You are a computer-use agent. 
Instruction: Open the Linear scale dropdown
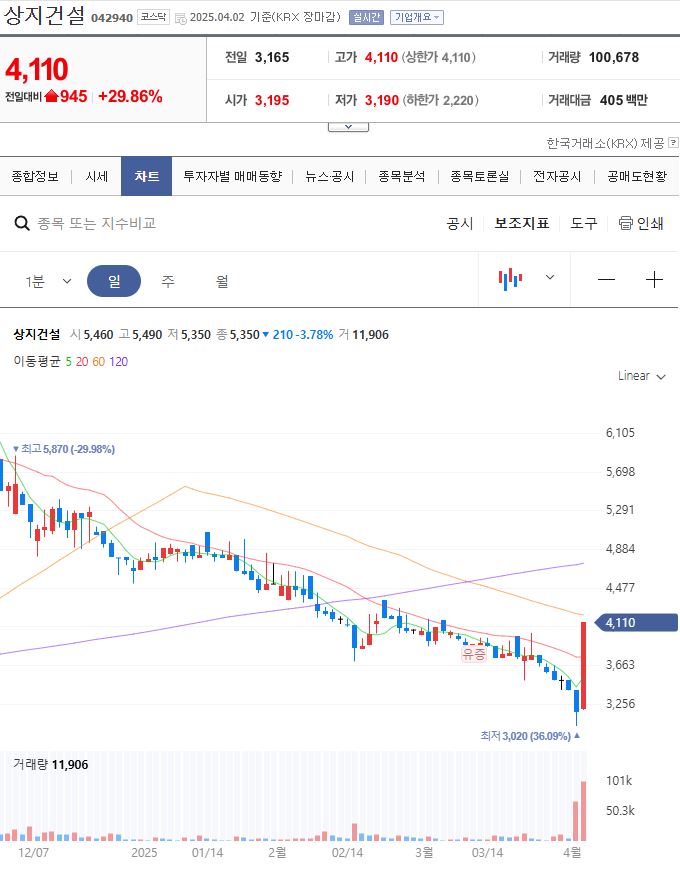(x=642, y=376)
